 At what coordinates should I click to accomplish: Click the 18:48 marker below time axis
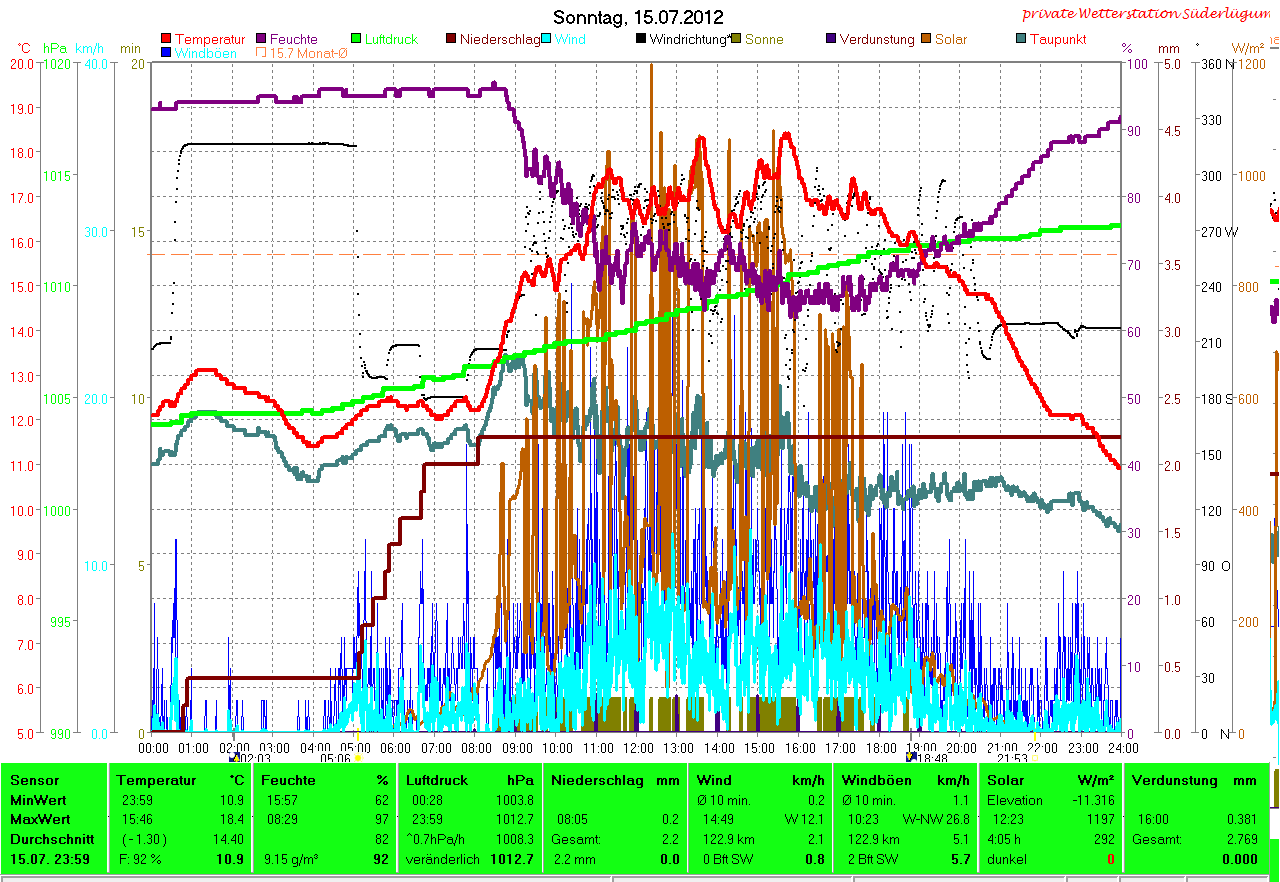tap(931, 759)
